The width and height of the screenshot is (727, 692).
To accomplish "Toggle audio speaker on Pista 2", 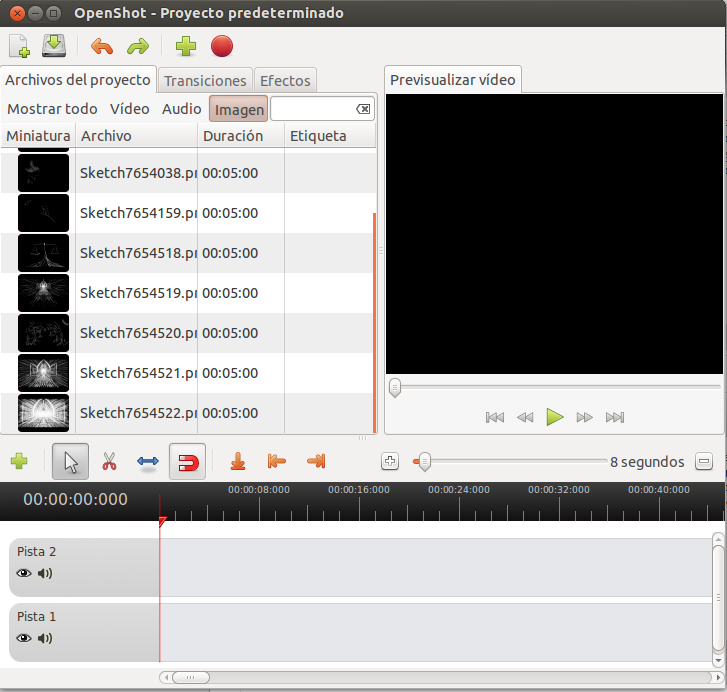I will coord(45,573).
